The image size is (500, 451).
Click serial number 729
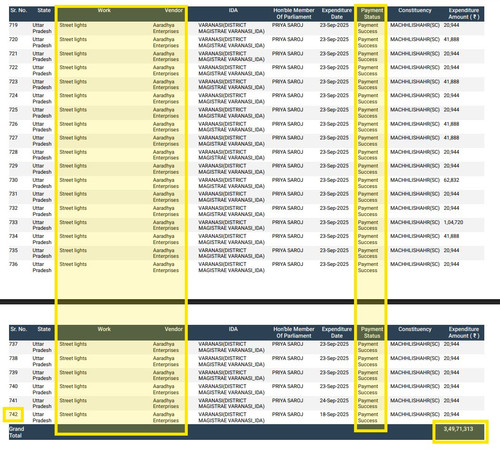(14, 166)
